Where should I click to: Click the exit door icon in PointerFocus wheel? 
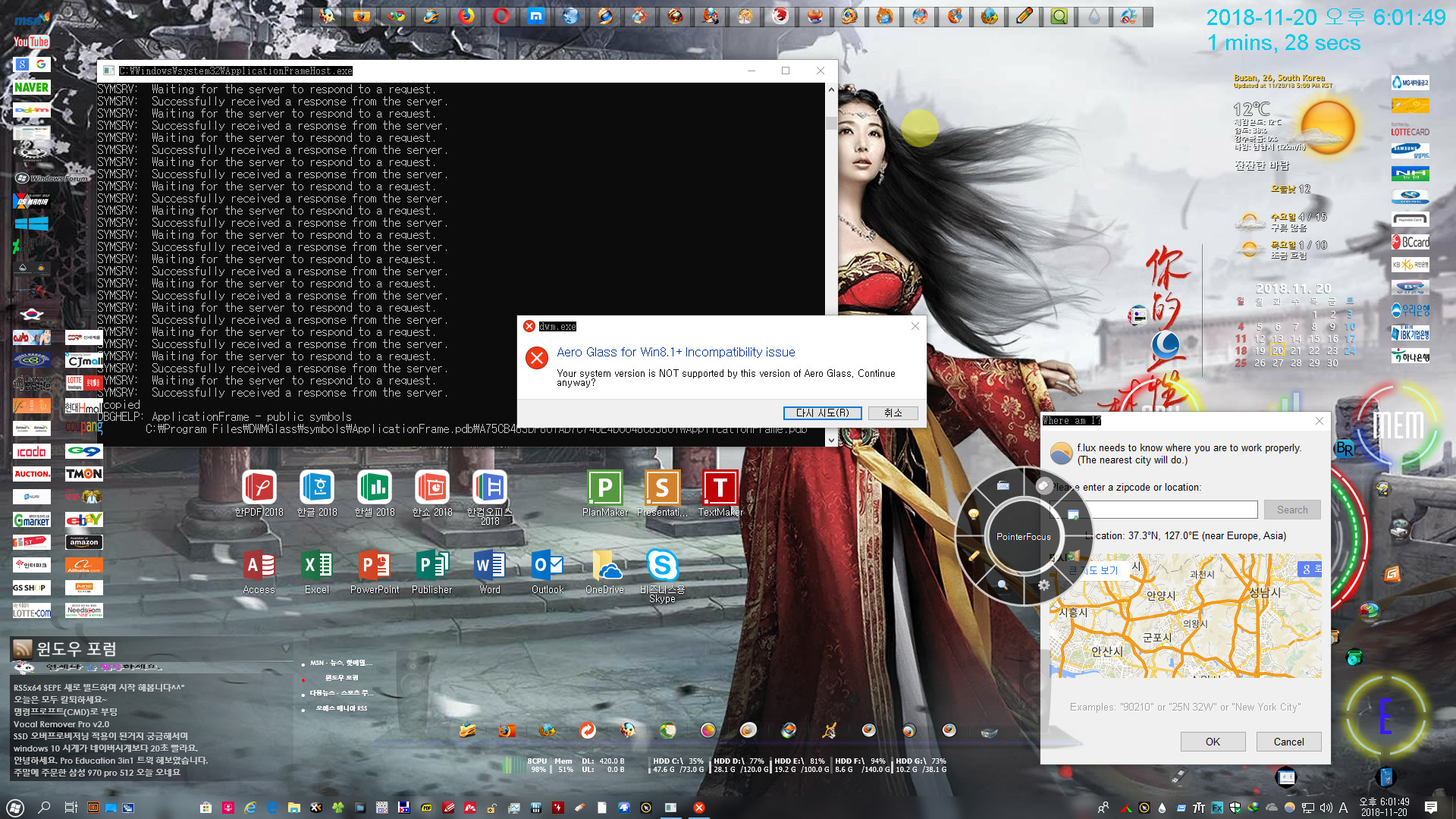pos(1072,556)
